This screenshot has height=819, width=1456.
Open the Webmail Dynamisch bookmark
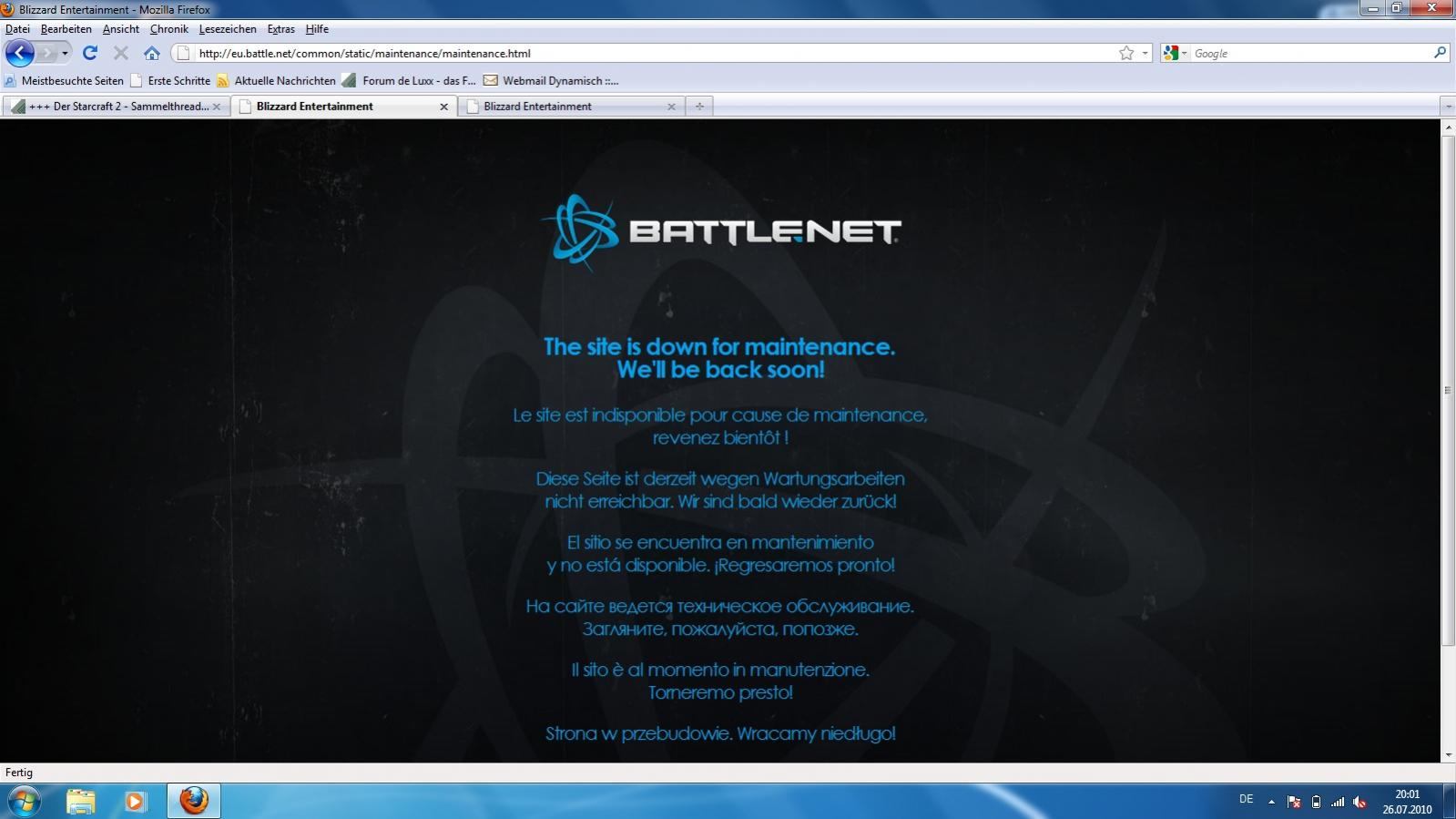[551, 80]
